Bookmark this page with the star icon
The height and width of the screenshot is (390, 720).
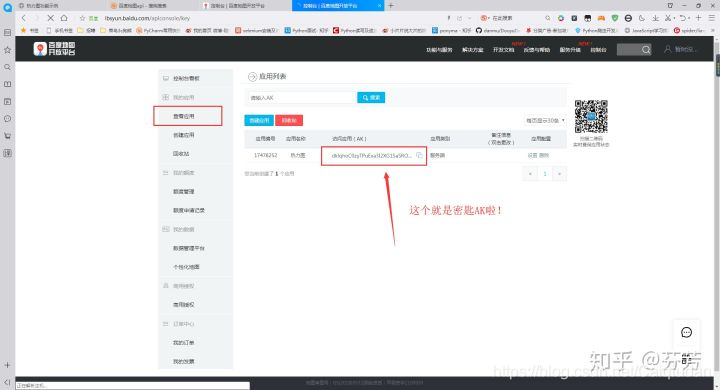coord(83,18)
